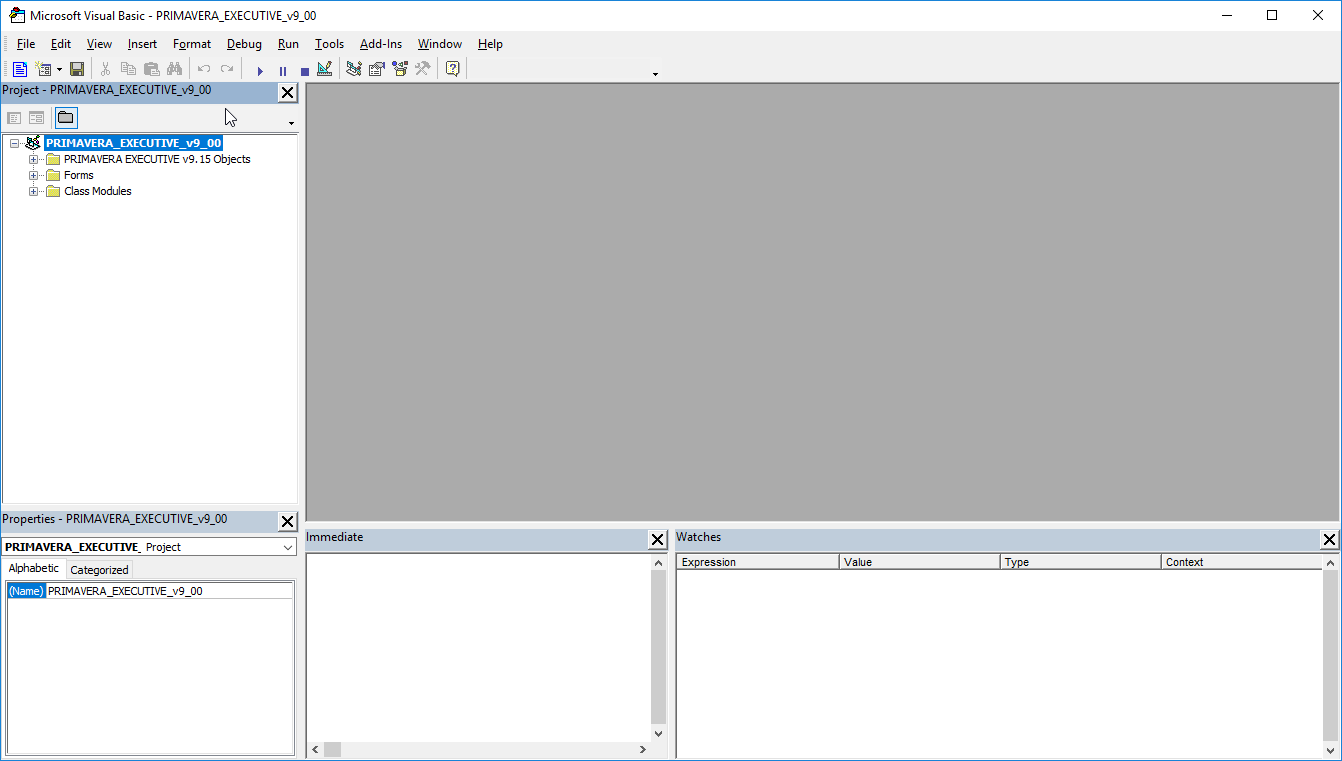The image size is (1342, 761).
Task: Toggle Folders view in Project panel
Action: pos(65,118)
